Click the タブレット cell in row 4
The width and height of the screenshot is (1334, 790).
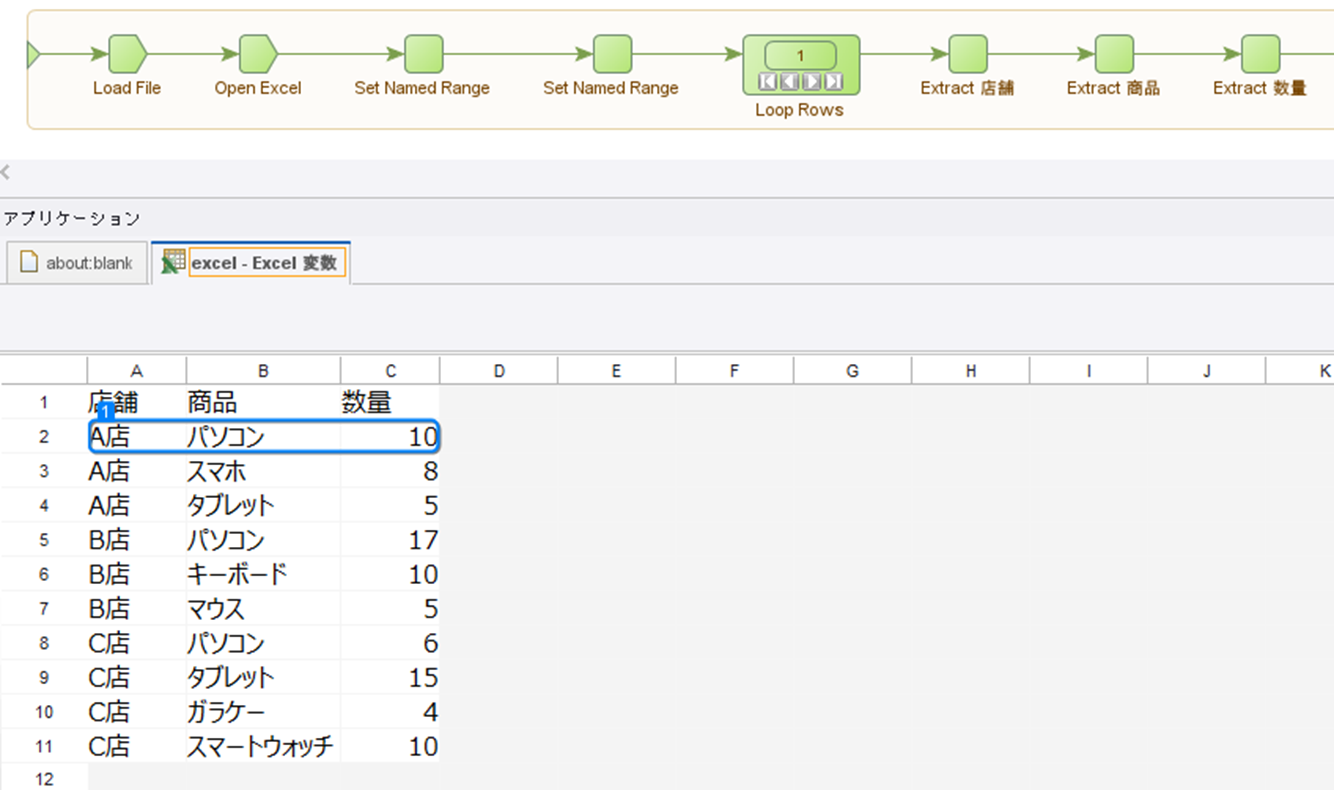coord(263,505)
